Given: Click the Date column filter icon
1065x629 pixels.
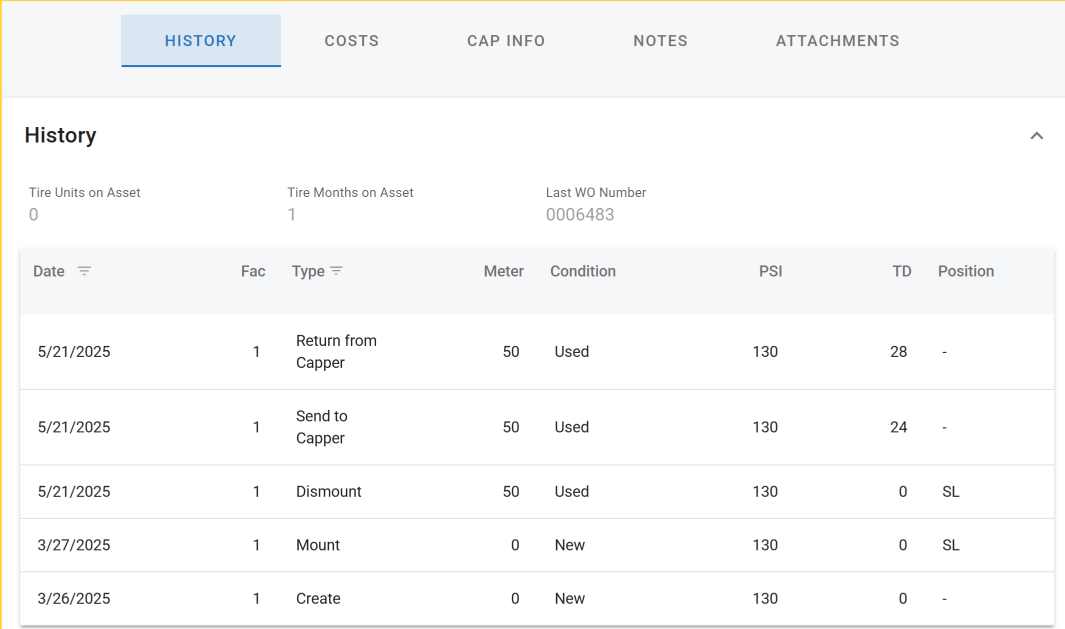Looking at the screenshot, I should pos(84,271).
